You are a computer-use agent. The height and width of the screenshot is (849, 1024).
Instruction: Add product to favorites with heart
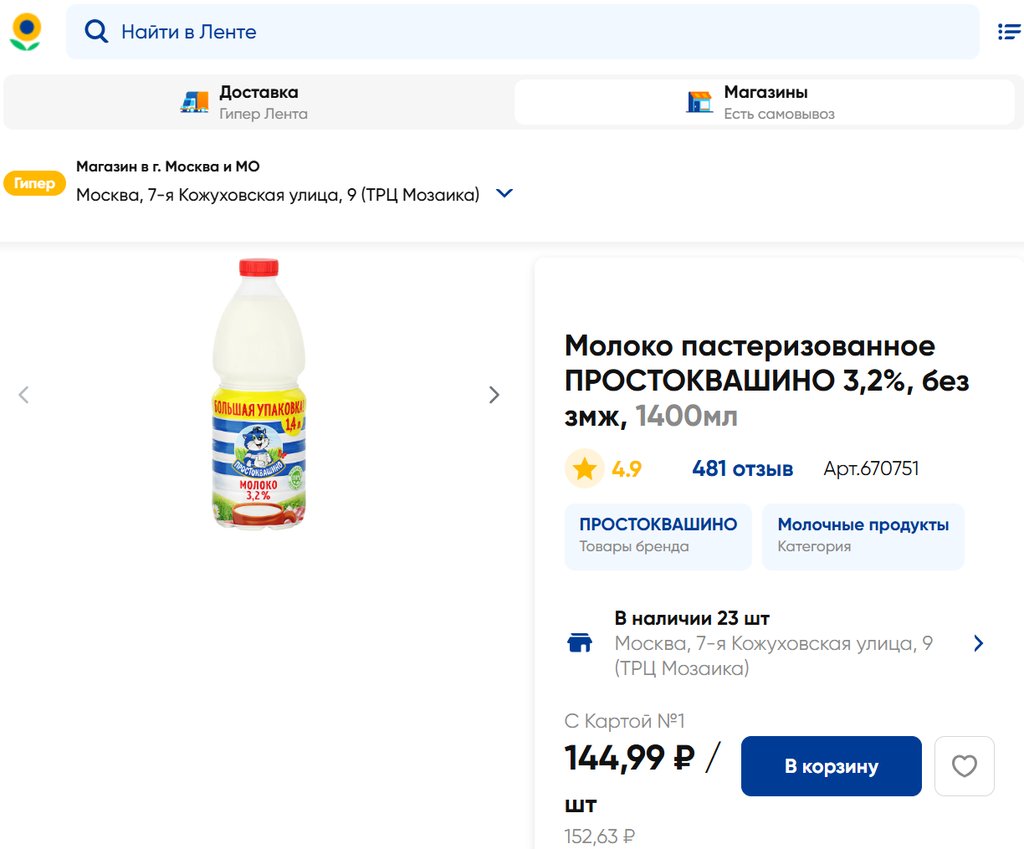(964, 766)
